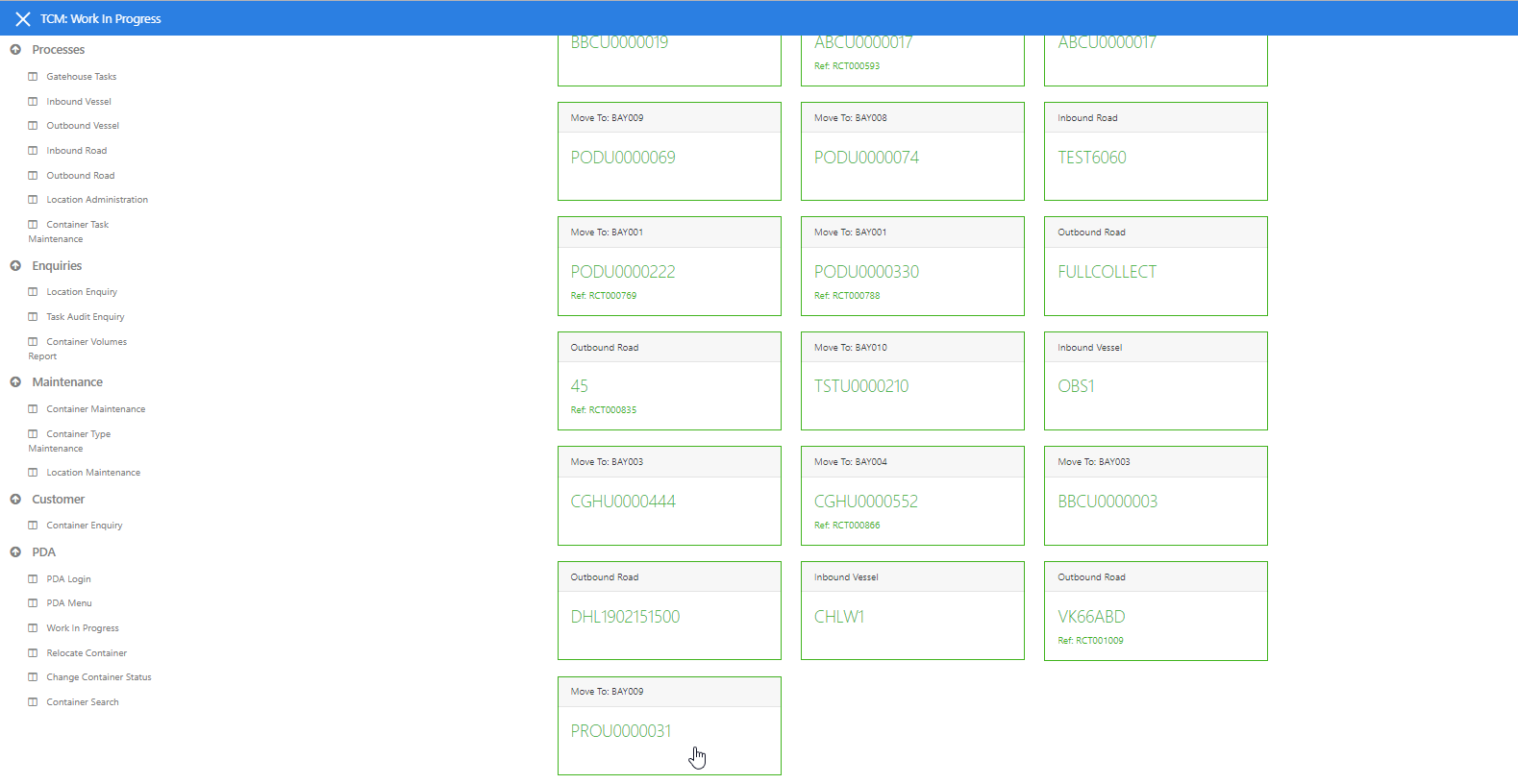The image size is (1518, 784).
Task: Click the icon beside Location Enquiry
Action: click(x=33, y=292)
